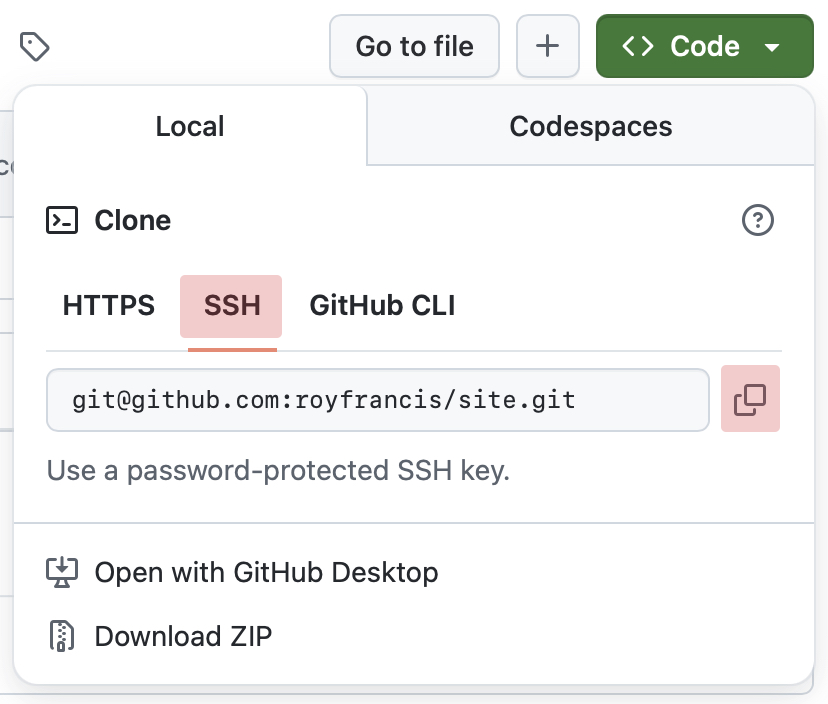
Task: Click the code brackets icon on the Code button
Action: tap(638, 46)
